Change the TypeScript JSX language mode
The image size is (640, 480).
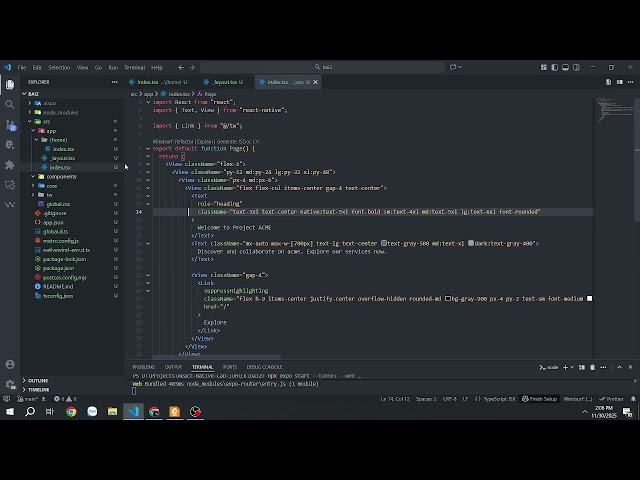(x=499, y=399)
